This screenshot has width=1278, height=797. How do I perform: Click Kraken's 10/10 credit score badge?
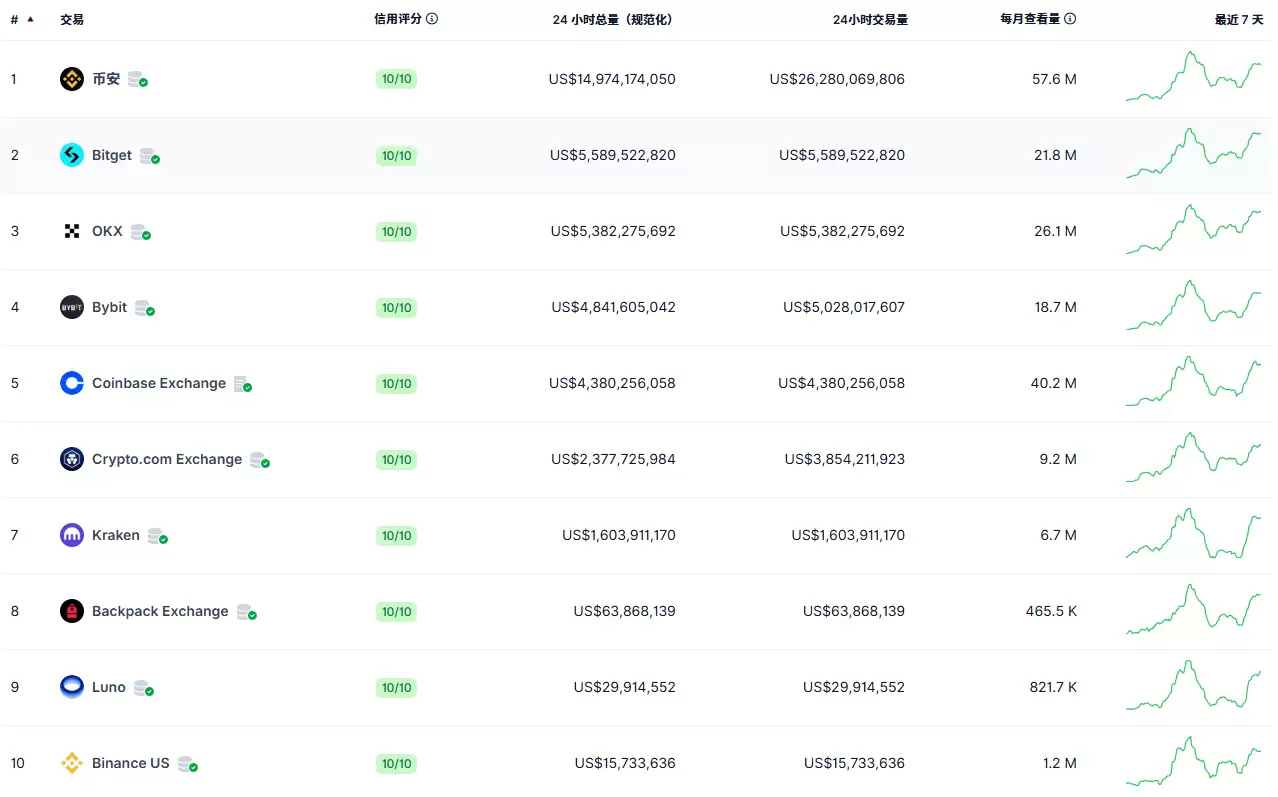(x=396, y=535)
